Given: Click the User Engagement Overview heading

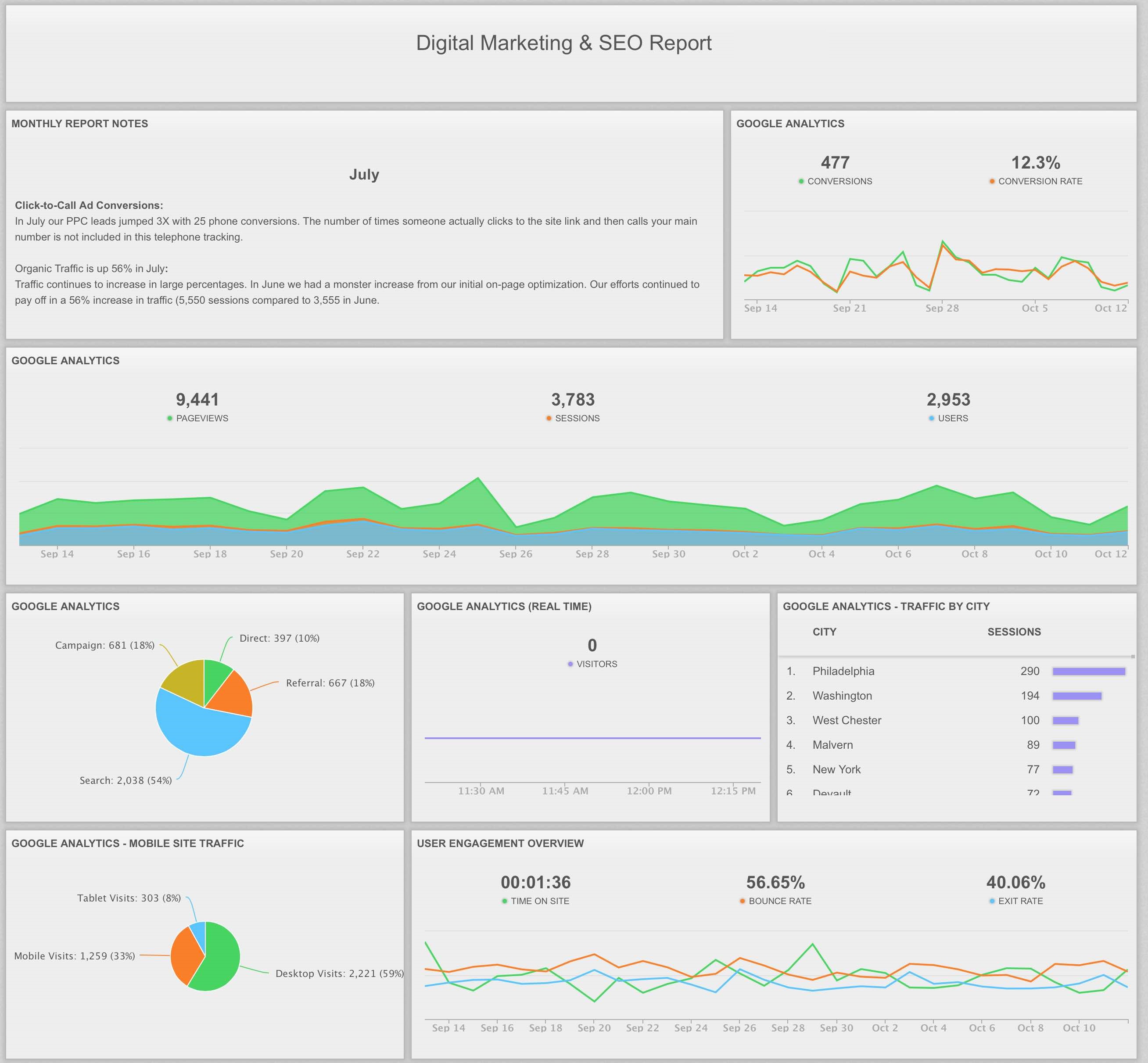Looking at the screenshot, I should click(500, 843).
